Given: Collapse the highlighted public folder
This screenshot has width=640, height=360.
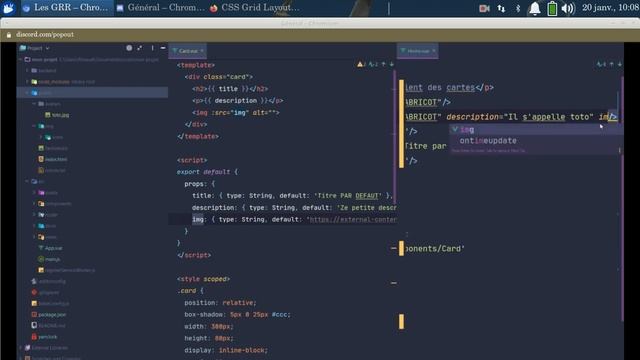Looking at the screenshot, I should click(27, 93).
